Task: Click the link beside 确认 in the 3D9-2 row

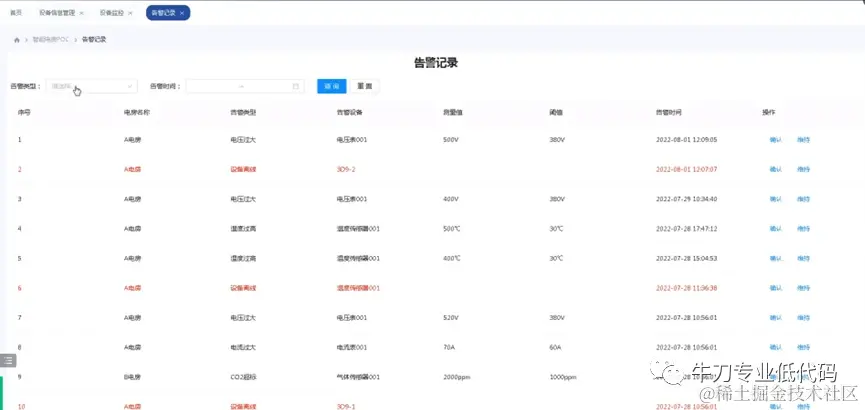Action: tap(803, 169)
